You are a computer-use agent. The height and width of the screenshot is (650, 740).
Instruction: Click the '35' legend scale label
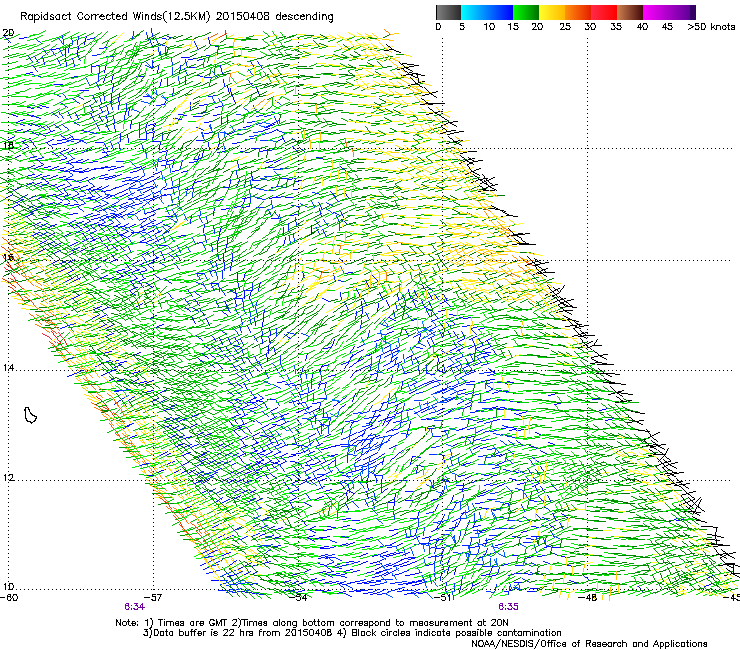pos(616,27)
